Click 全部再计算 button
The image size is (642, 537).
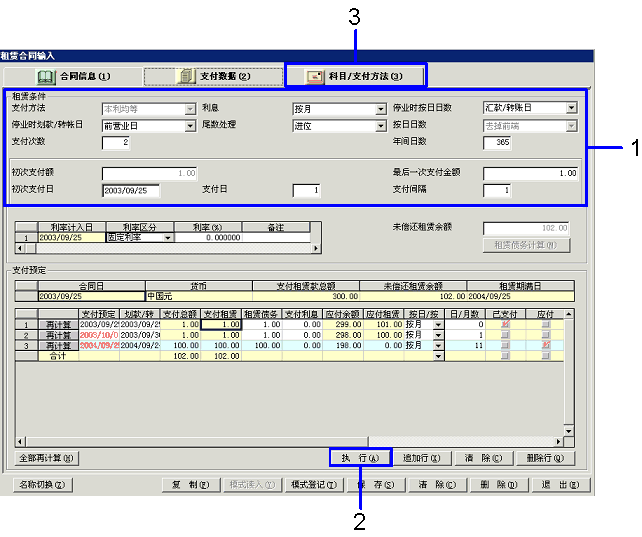click(x=47, y=458)
